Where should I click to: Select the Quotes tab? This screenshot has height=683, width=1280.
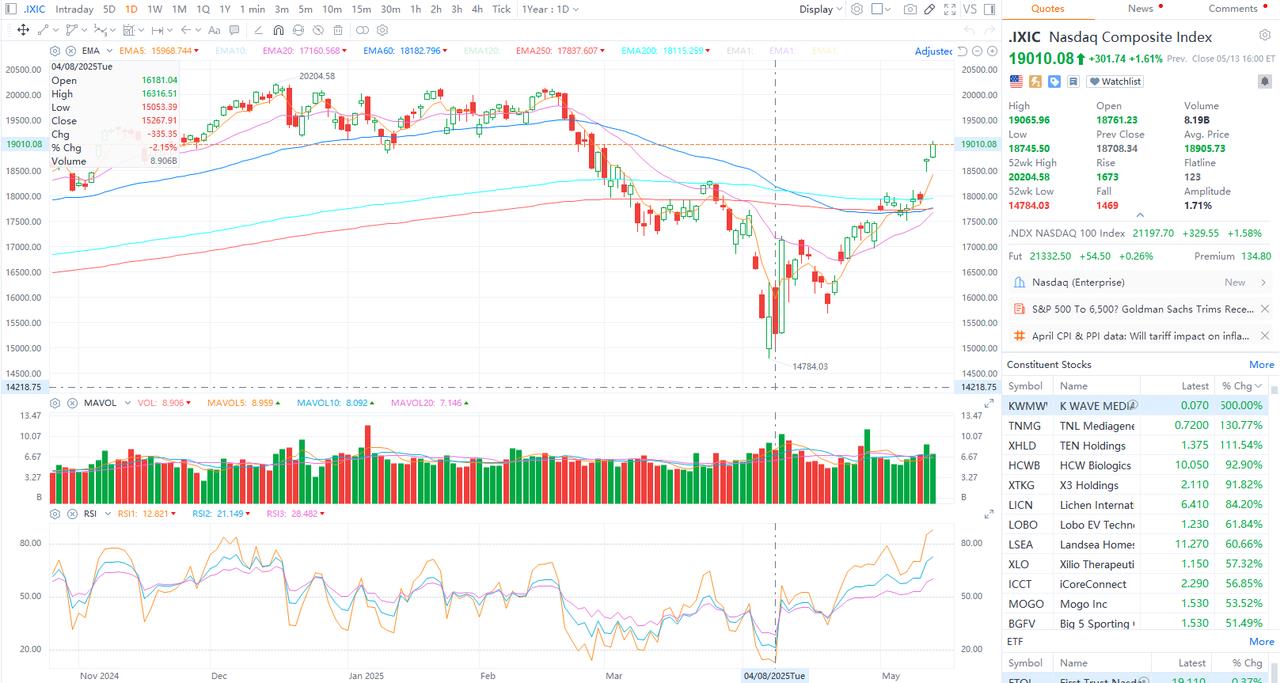pos(1047,8)
